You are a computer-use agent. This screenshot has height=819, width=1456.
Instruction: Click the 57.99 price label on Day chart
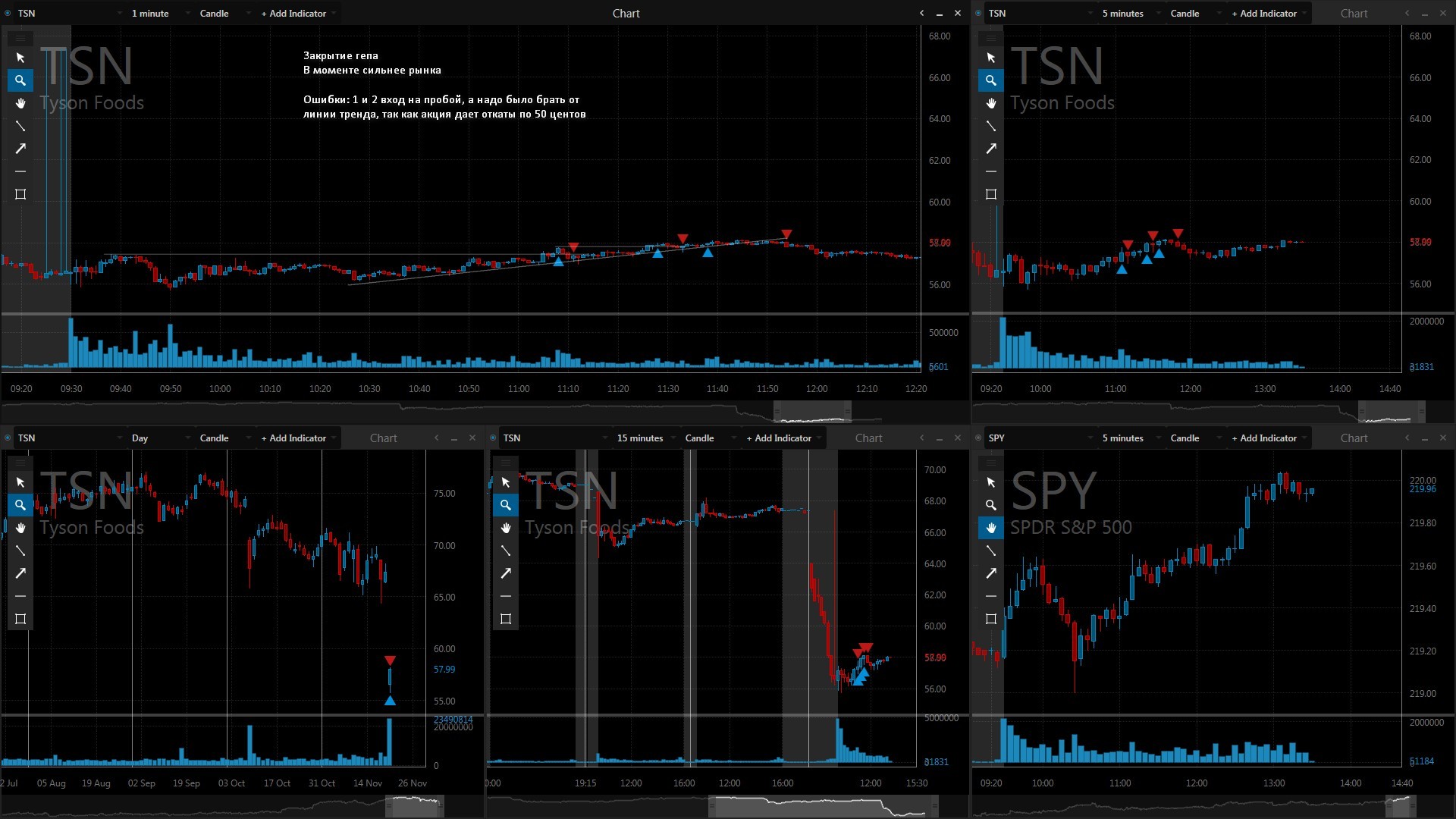point(444,670)
